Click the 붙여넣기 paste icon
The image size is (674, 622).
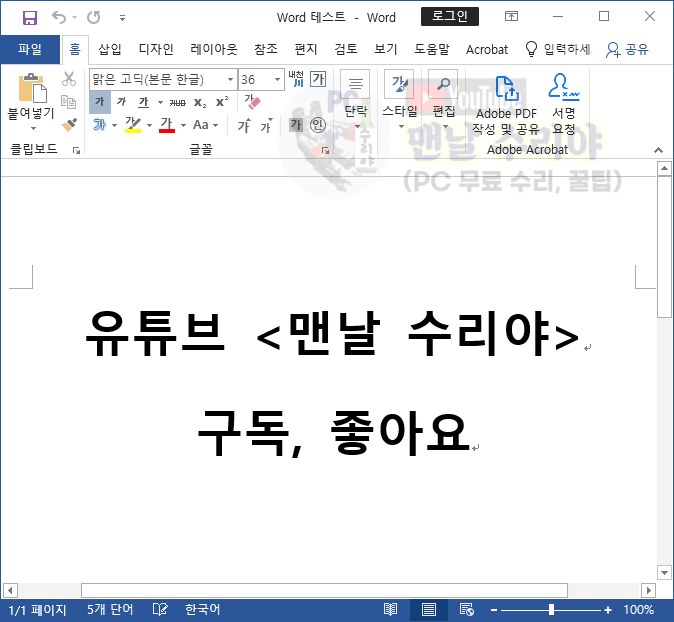tap(32, 87)
